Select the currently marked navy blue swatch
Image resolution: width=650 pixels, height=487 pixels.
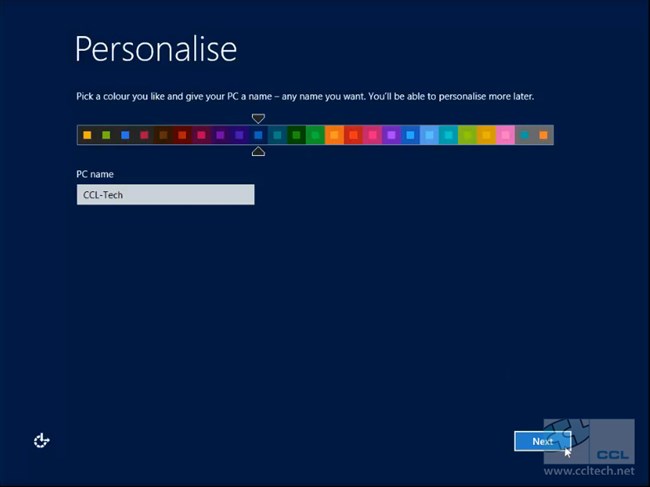258,135
